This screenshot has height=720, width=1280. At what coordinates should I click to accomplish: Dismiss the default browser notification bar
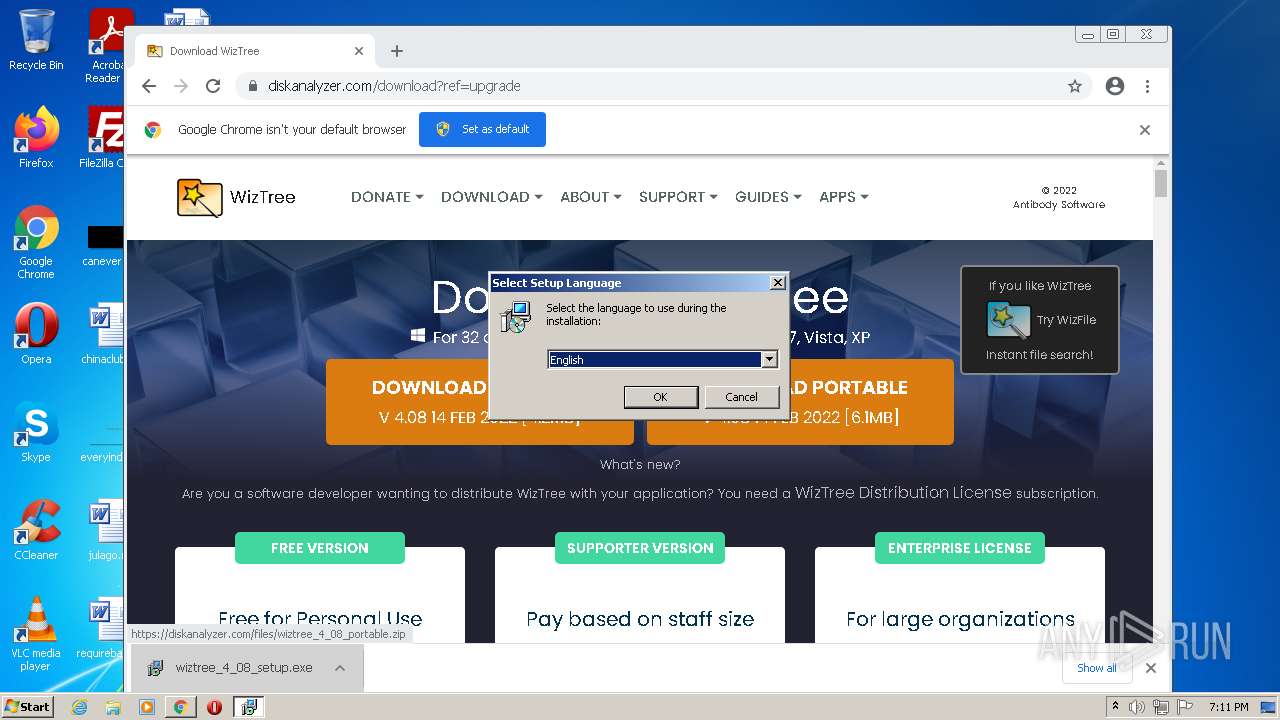(1145, 130)
